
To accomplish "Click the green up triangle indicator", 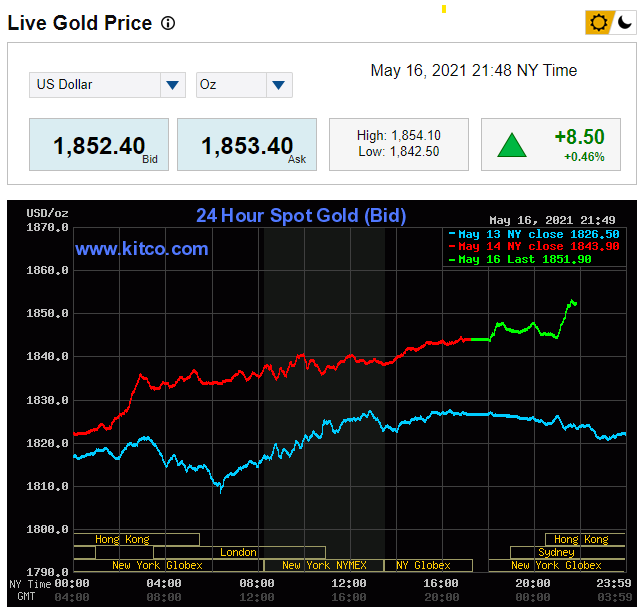I will (x=512, y=145).
